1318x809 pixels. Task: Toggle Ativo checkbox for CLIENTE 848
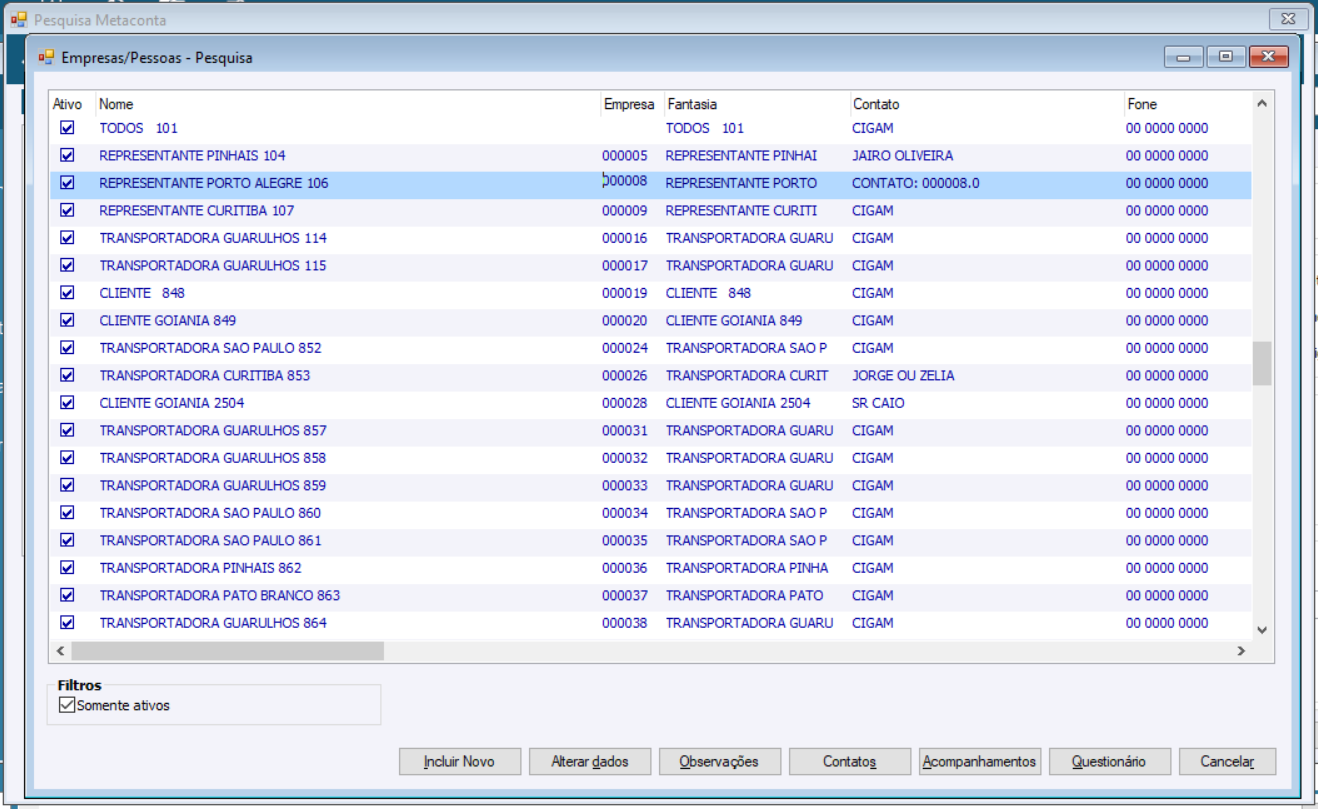pos(68,293)
